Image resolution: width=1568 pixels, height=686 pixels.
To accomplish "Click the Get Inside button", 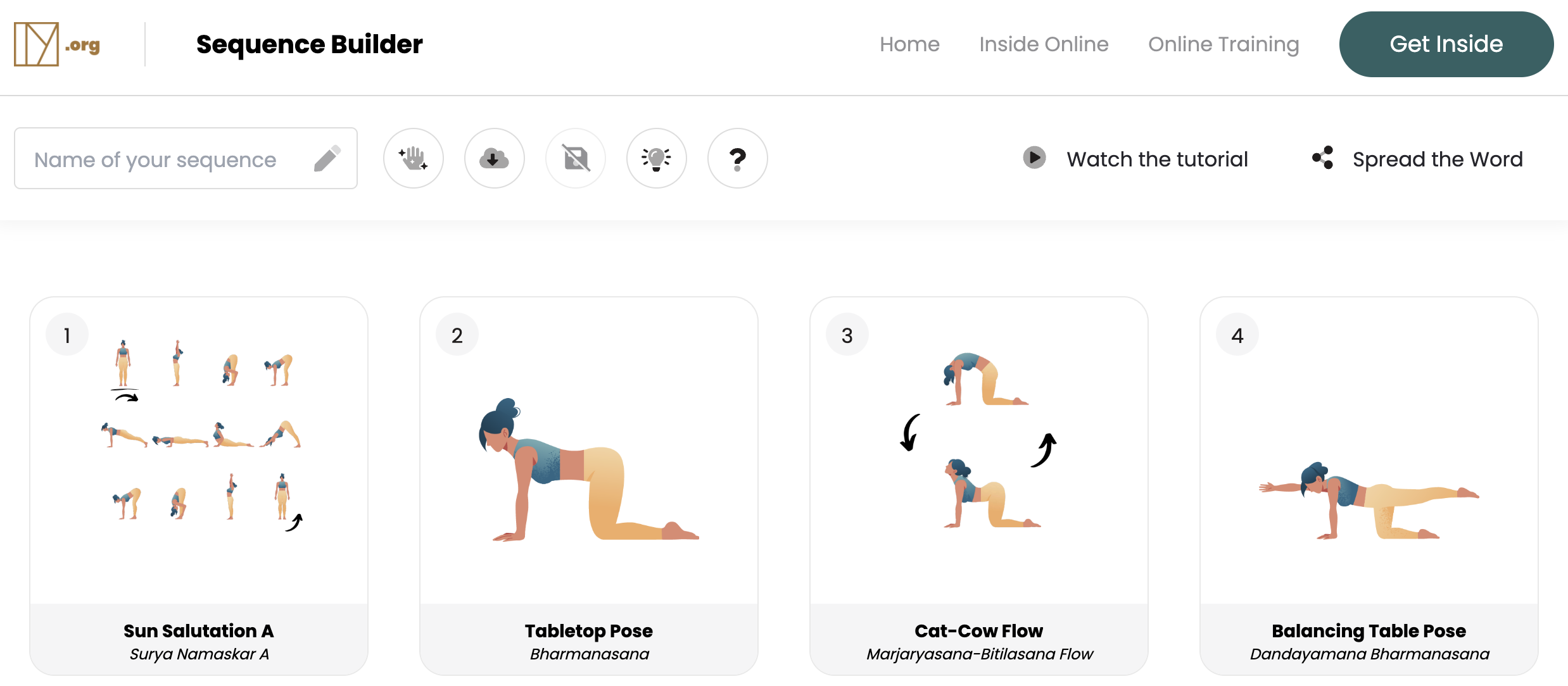I will pos(1446,44).
